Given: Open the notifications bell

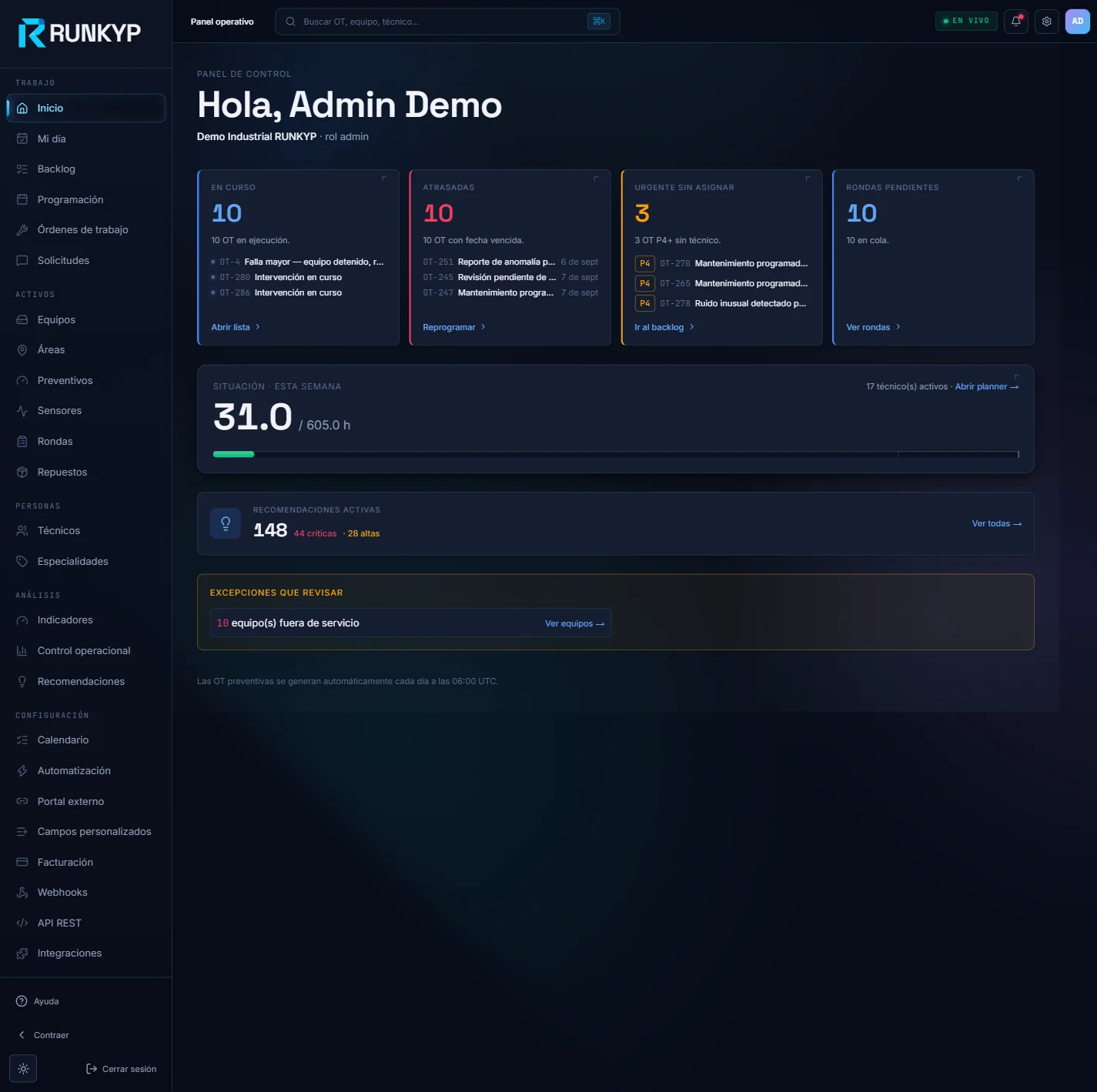Looking at the screenshot, I should coord(1016,22).
